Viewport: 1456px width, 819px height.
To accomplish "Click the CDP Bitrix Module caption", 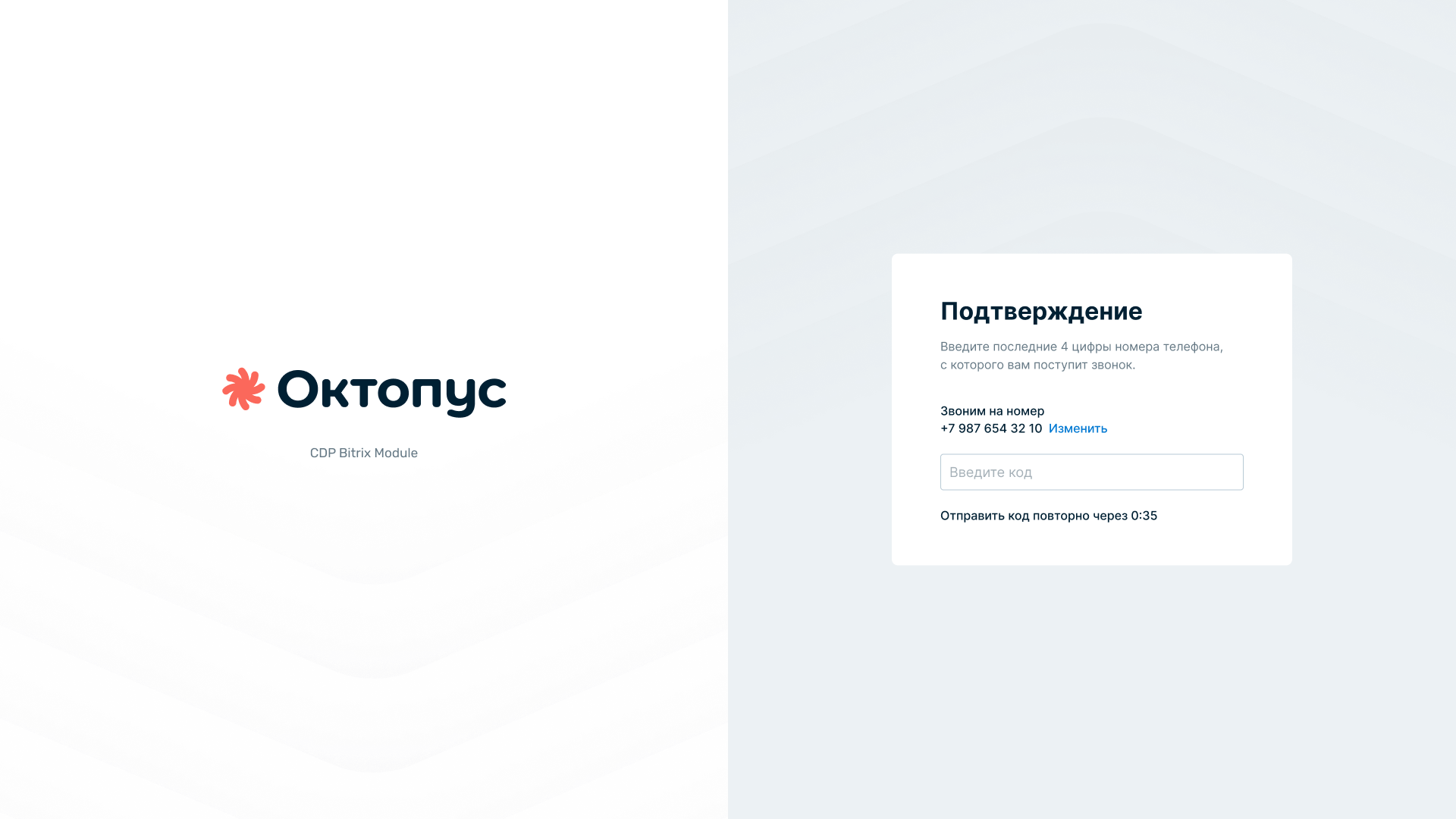I will [x=363, y=453].
